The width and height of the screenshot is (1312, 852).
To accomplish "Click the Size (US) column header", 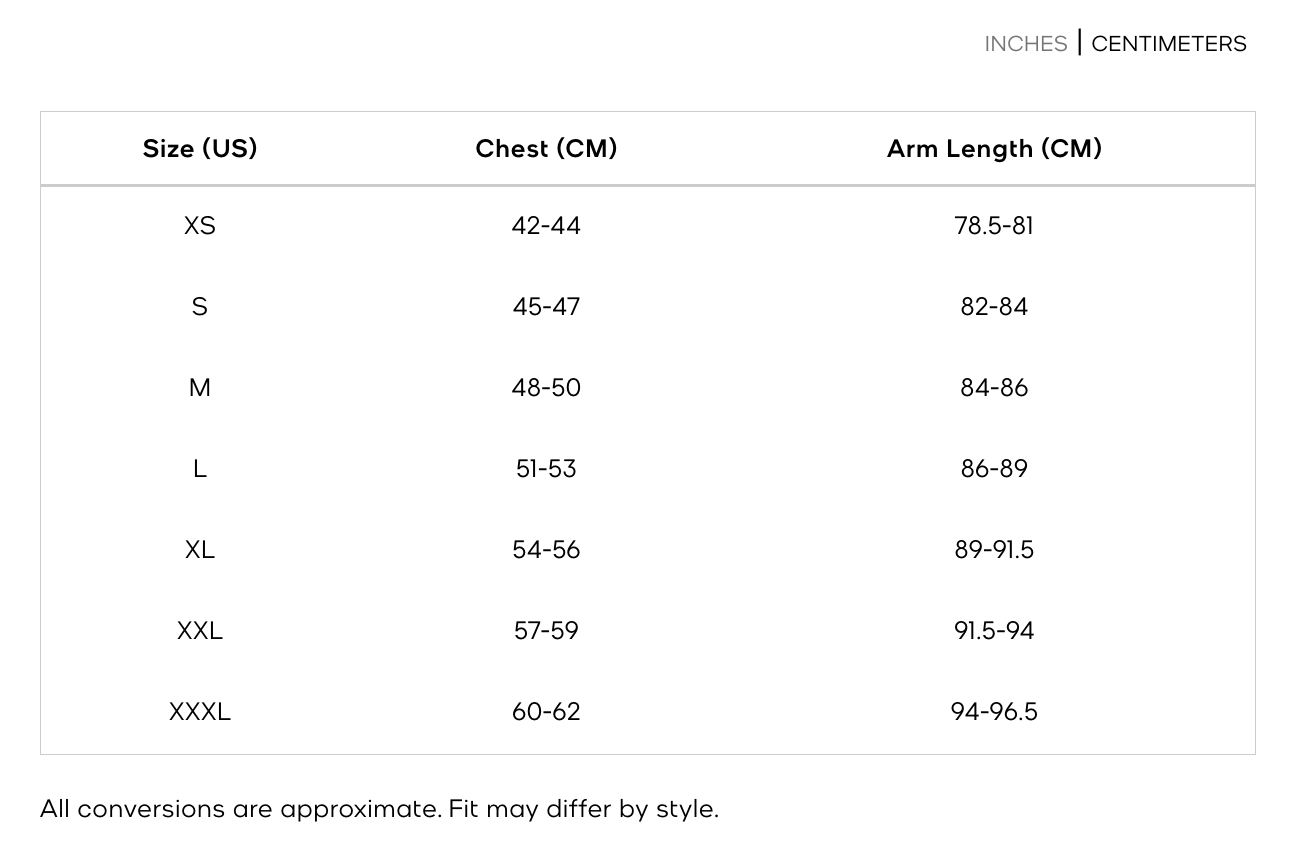I will click(200, 149).
